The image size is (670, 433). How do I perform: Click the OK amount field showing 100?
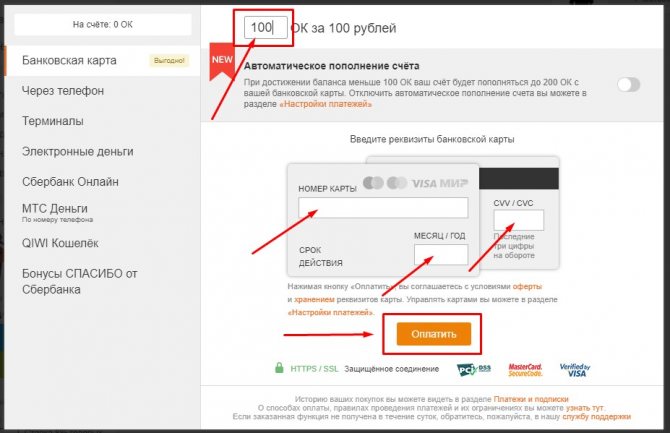pos(266,28)
